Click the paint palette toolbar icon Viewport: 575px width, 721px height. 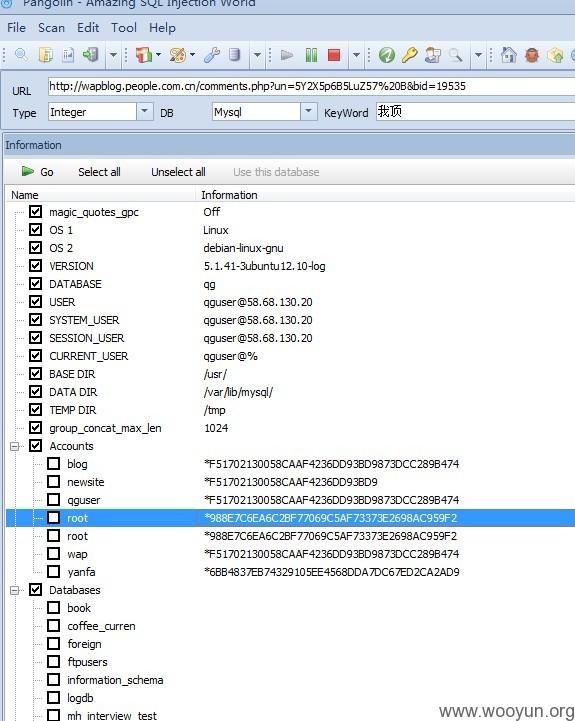click(x=177, y=55)
